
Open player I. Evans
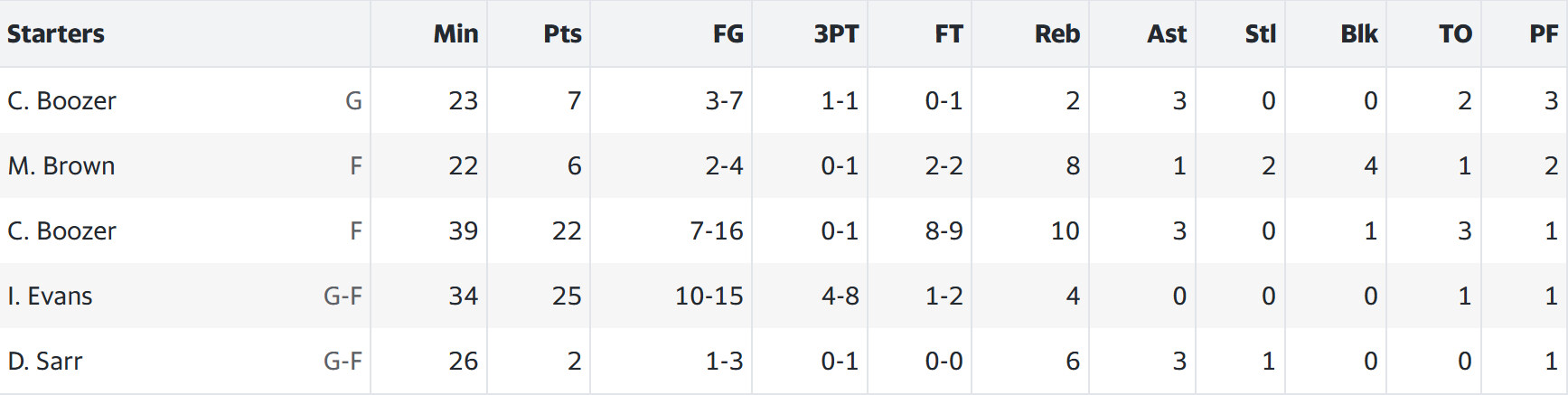(50, 296)
